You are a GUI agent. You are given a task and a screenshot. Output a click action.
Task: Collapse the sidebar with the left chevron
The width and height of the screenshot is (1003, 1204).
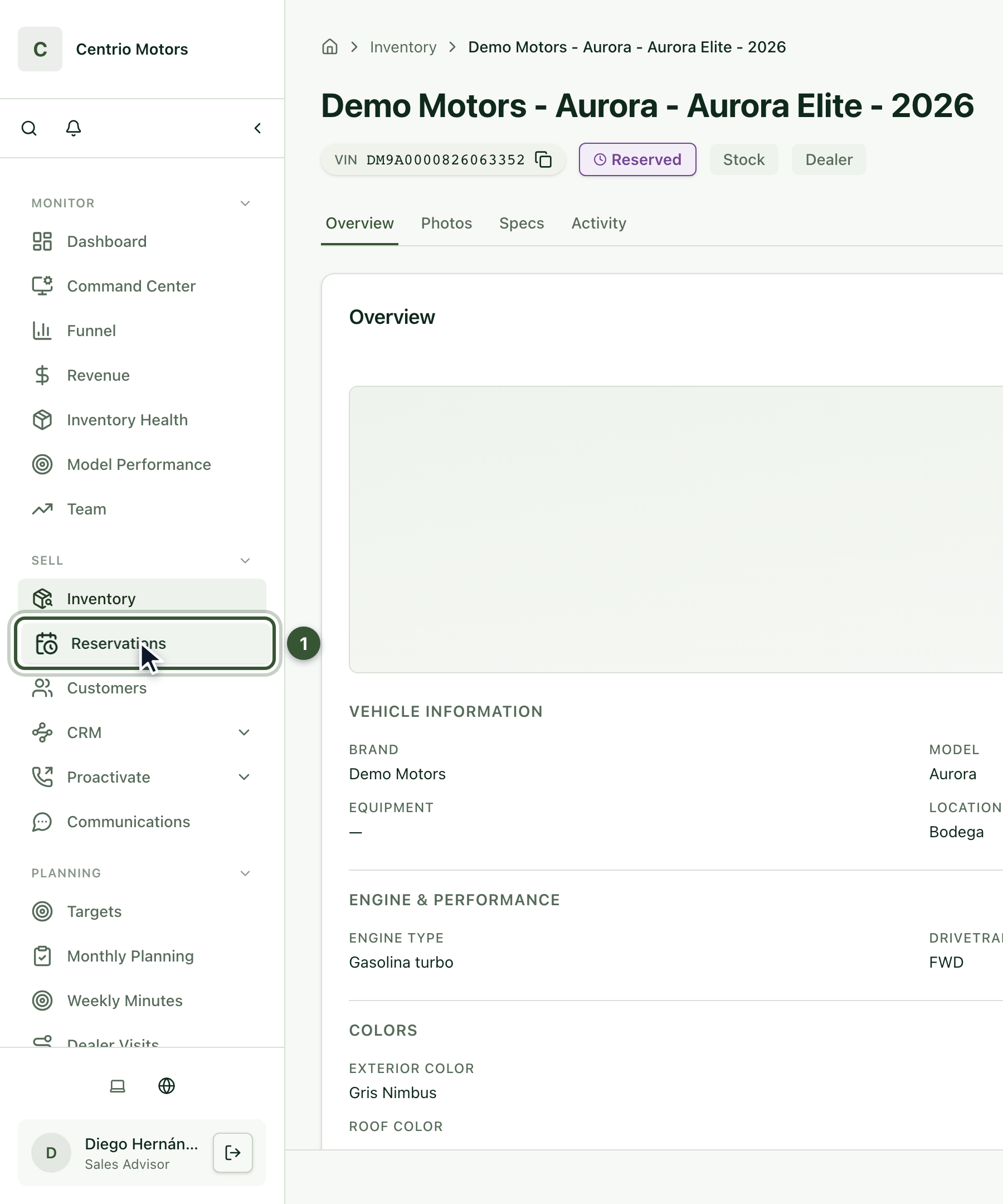(x=258, y=128)
